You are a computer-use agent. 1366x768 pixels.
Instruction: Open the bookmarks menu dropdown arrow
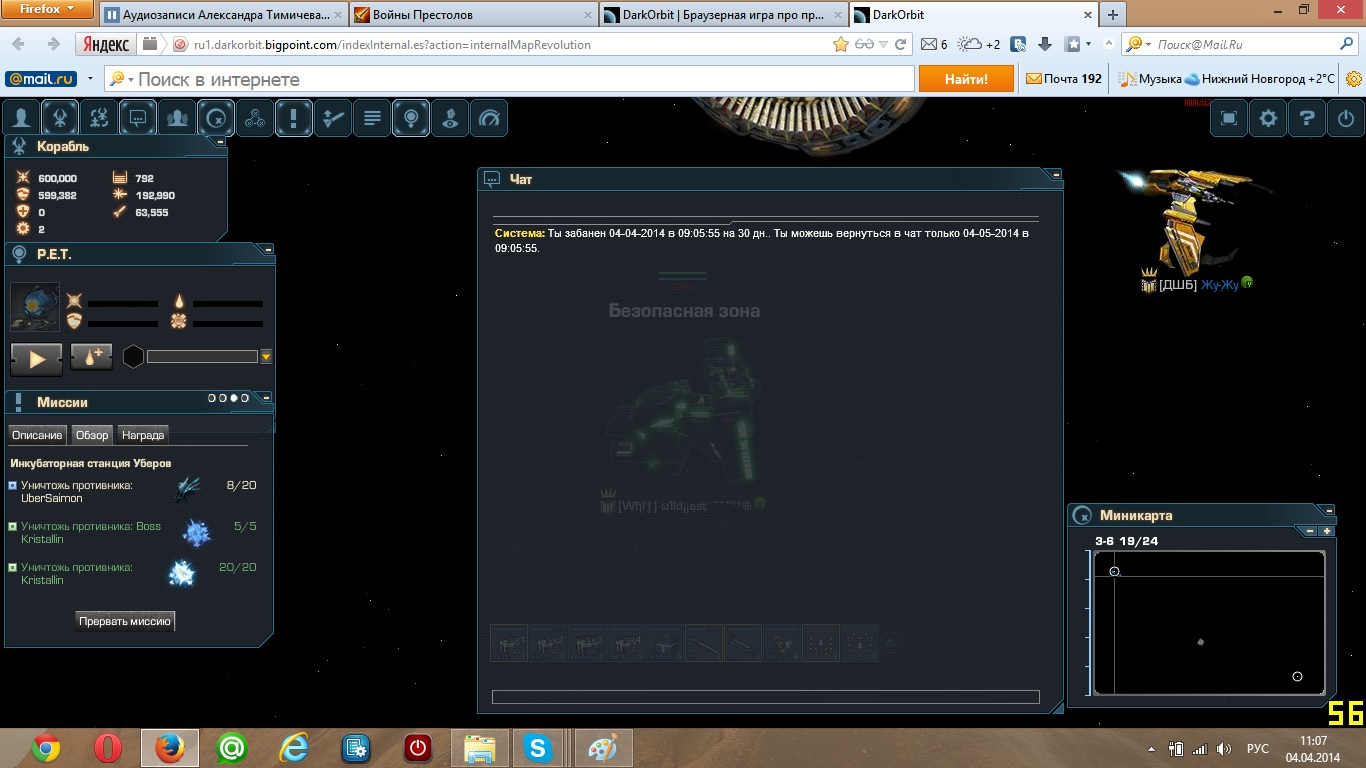[x=1088, y=44]
